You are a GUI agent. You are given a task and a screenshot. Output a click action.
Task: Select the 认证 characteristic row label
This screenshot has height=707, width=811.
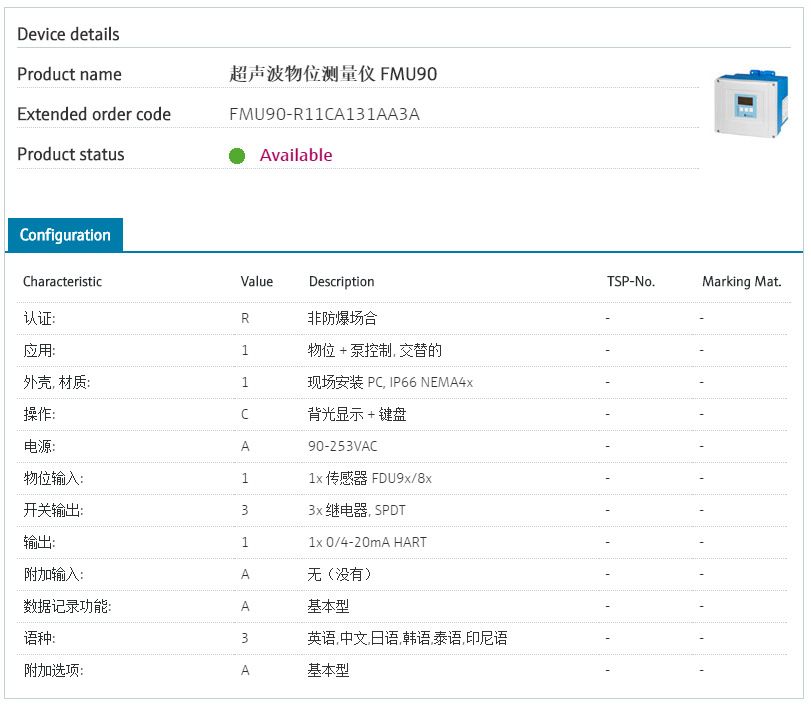click(x=39, y=318)
